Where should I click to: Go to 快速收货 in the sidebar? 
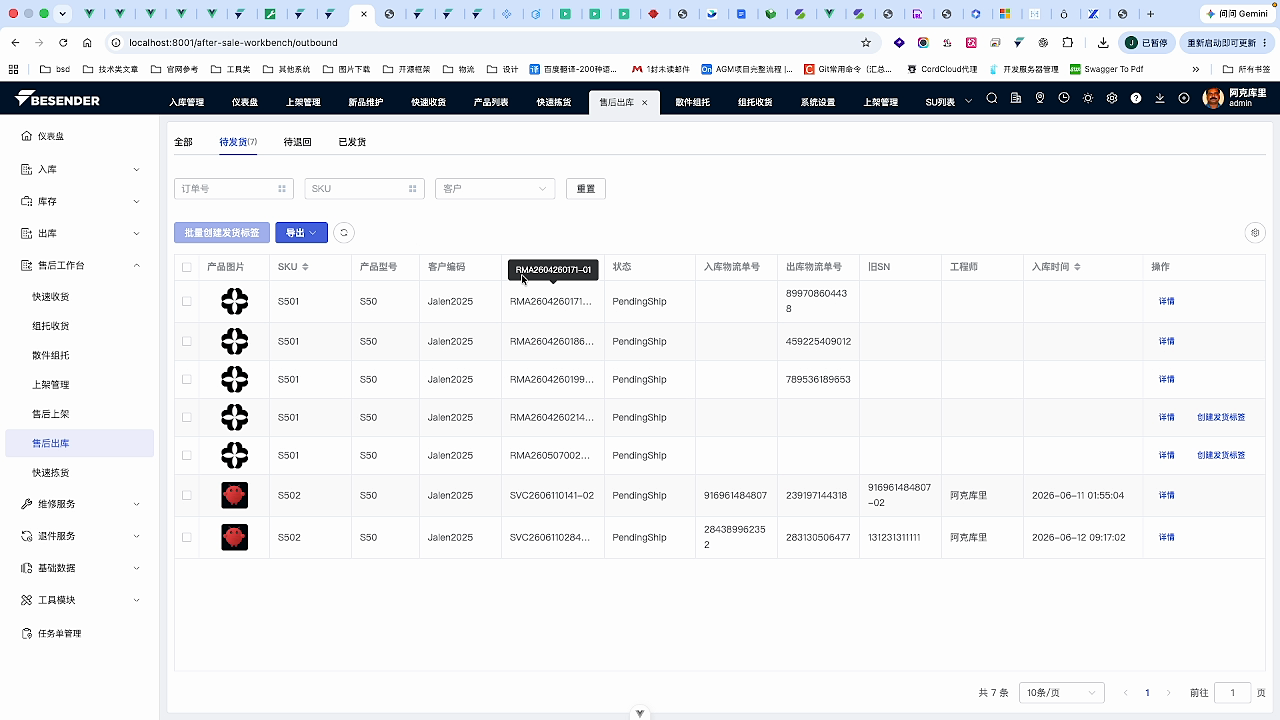(51, 297)
